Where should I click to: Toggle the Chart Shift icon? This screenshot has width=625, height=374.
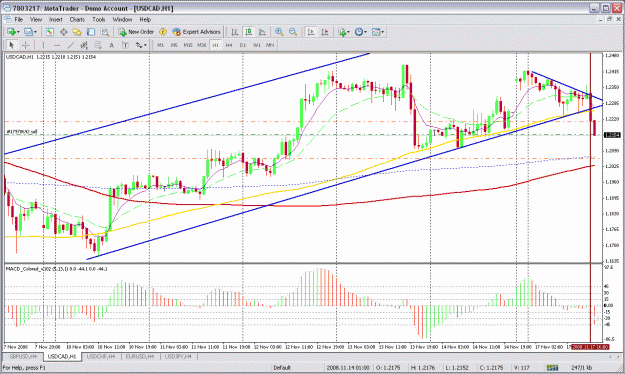(x=325, y=32)
